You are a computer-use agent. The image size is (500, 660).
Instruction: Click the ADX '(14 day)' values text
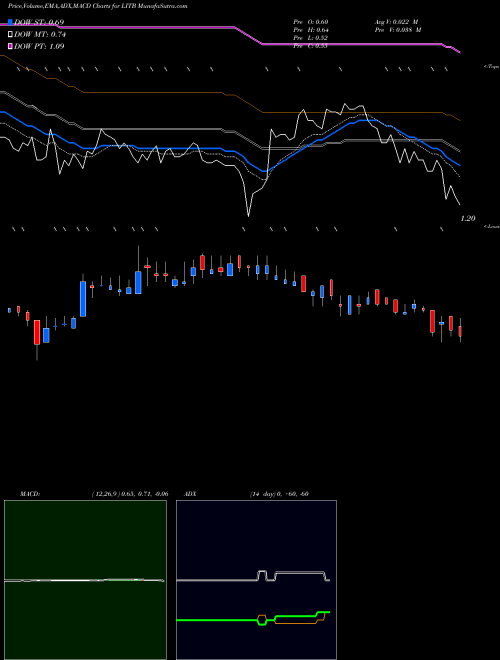(x=279, y=494)
